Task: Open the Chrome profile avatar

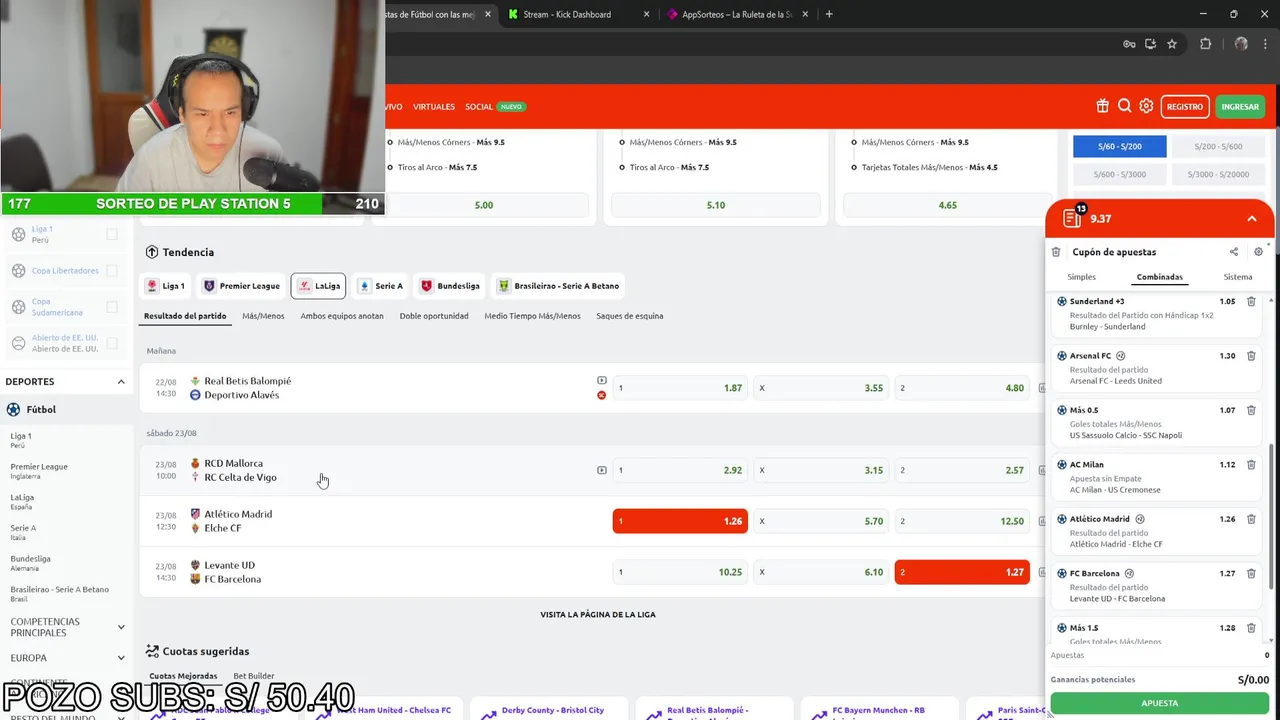Action: [x=1241, y=44]
